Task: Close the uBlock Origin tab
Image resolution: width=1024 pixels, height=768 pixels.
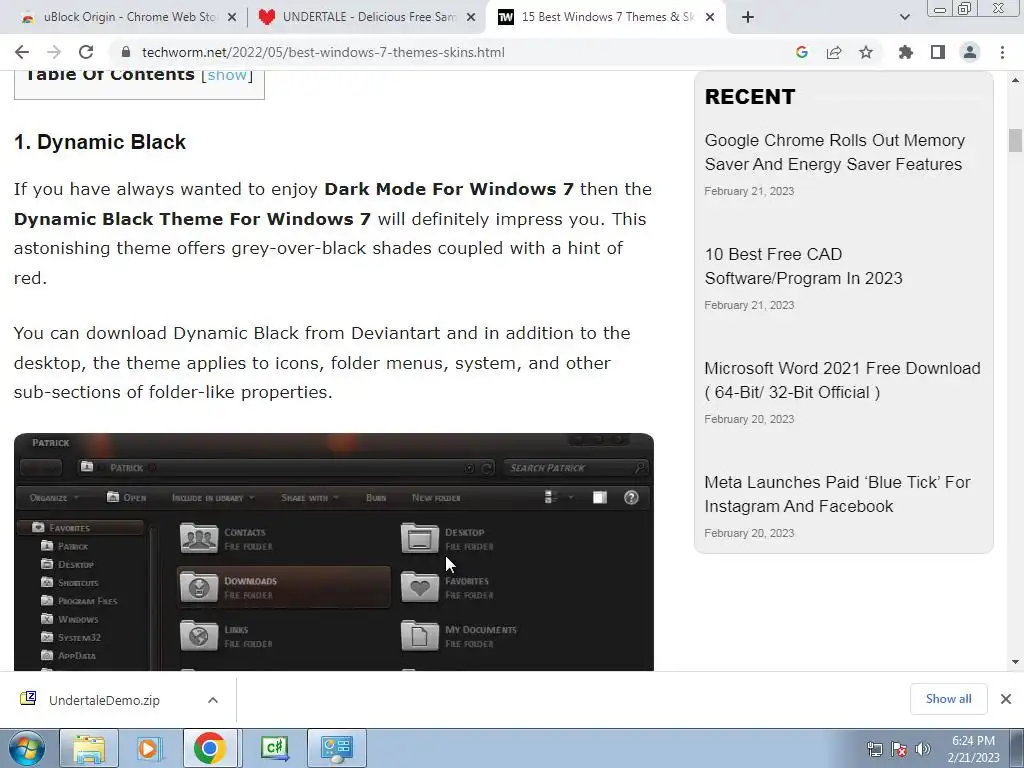Action: (x=231, y=18)
